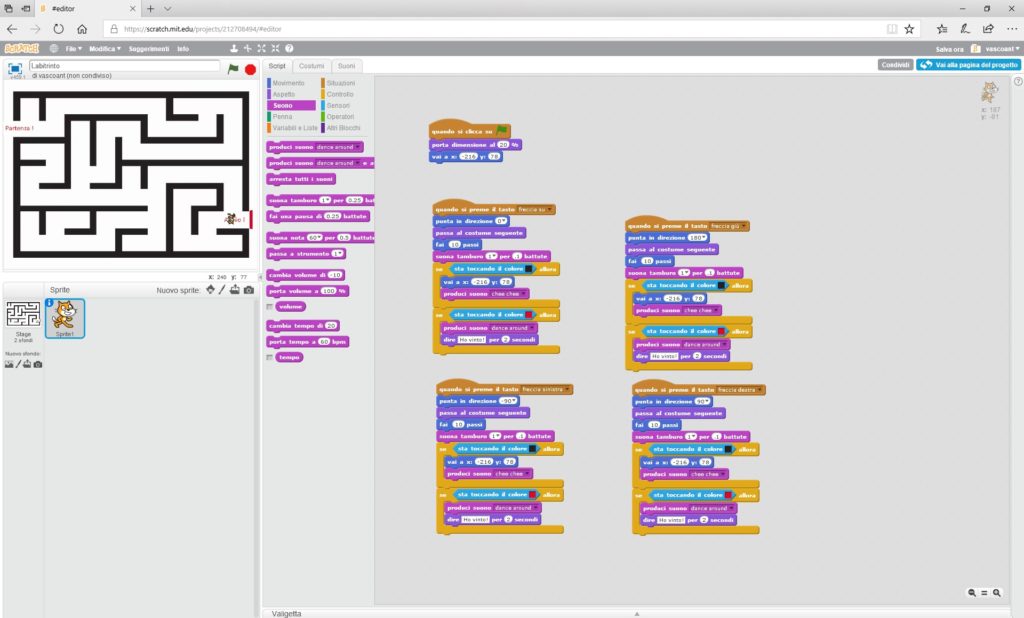The image size is (1024, 618).
Task: Click black color swatch in 'freccia su' script
Action: coord(529,268)
